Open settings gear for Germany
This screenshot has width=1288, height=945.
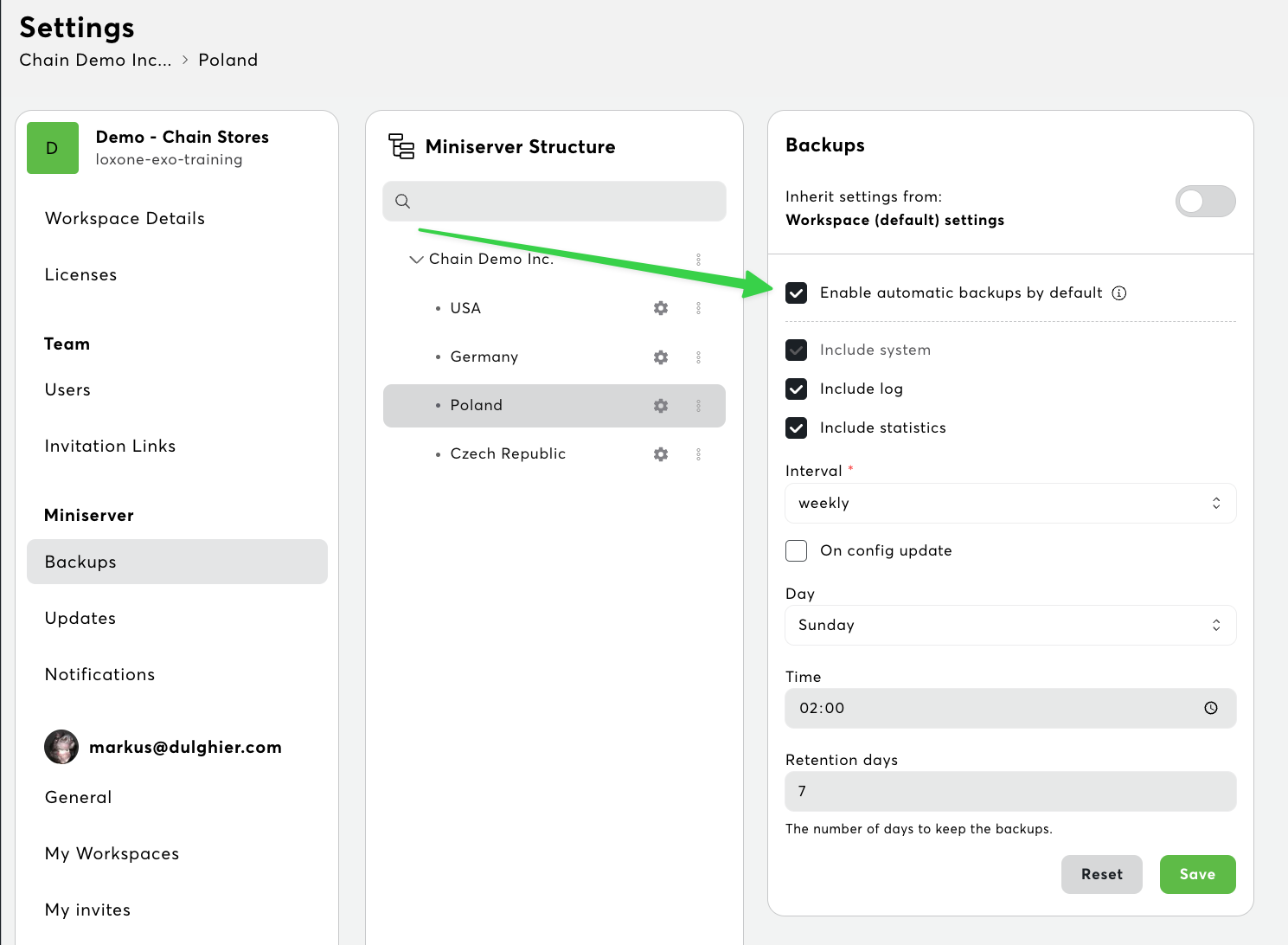[x=661, y=357]
